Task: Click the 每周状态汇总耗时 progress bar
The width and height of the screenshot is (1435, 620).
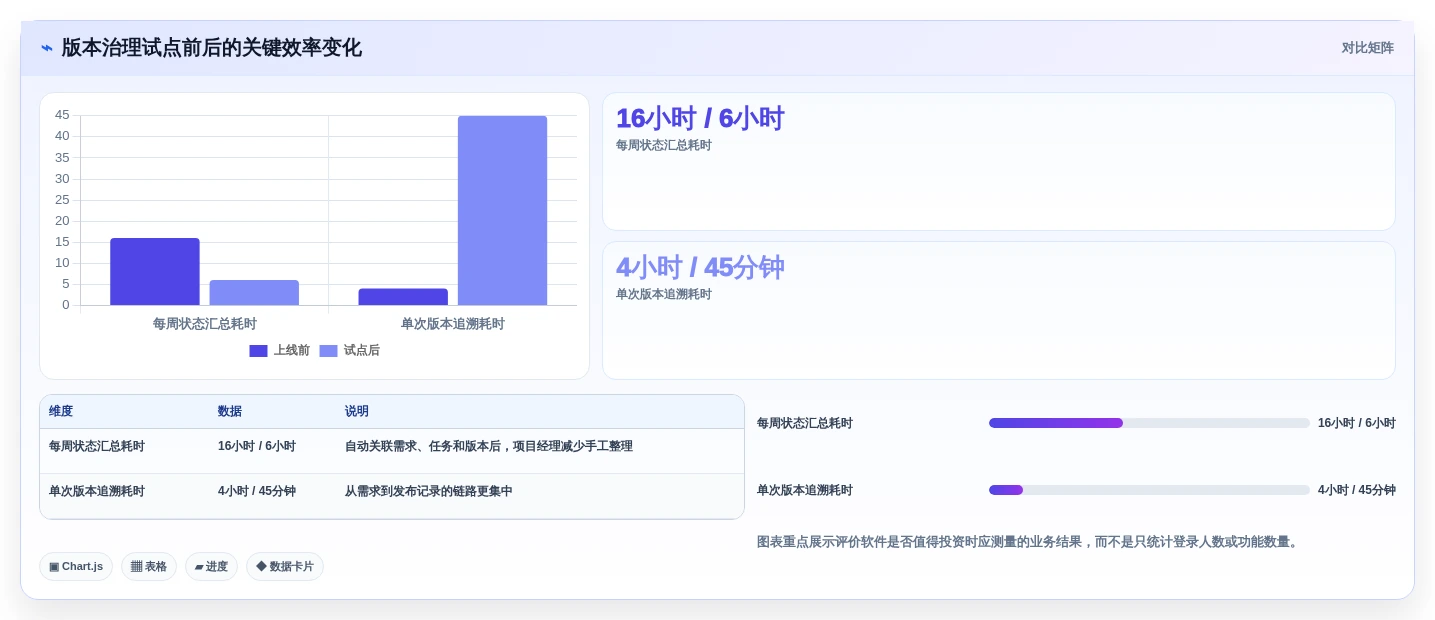Action: [1149, 423]
